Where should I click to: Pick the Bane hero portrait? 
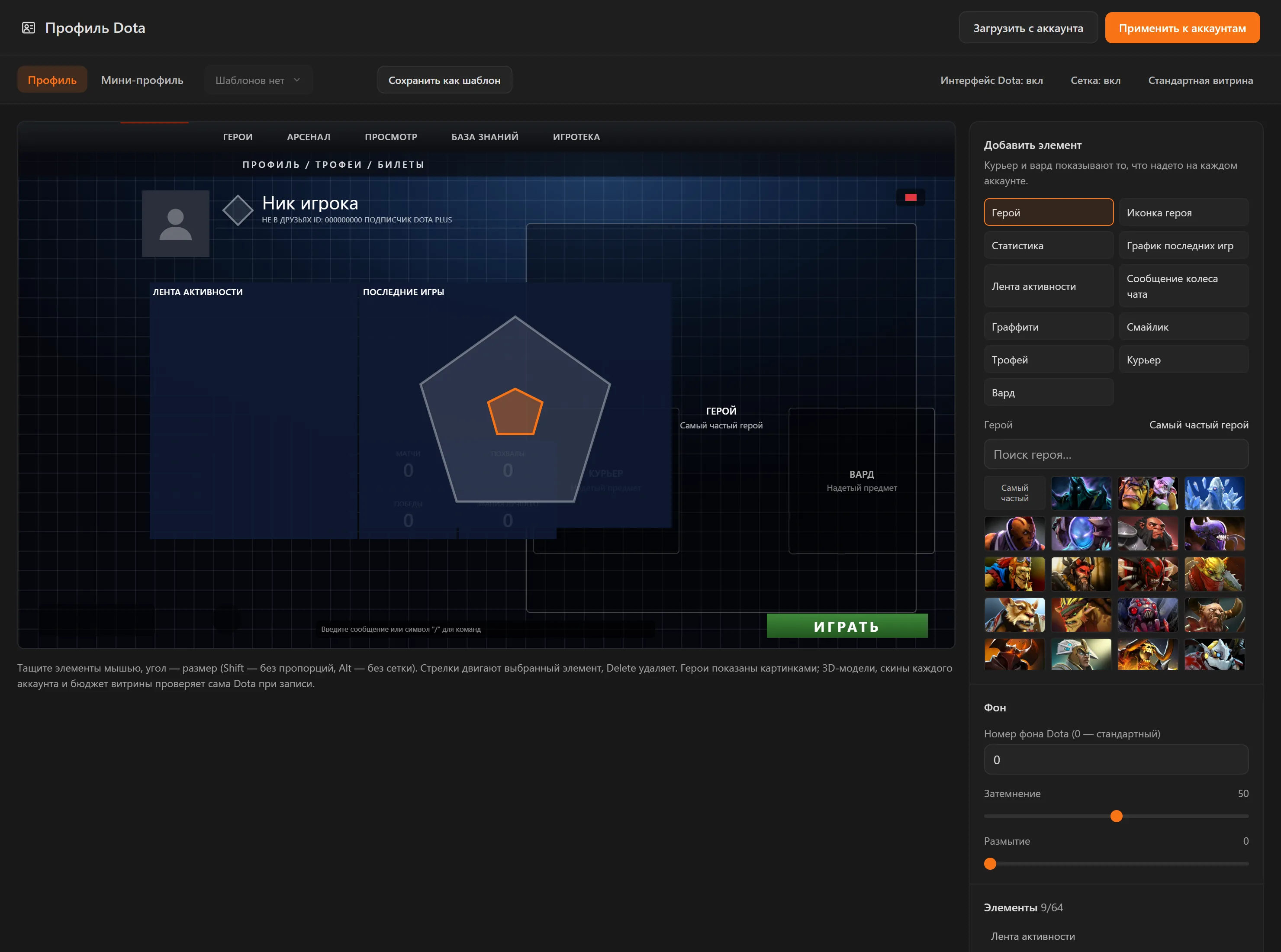[x=1215, y=534]
